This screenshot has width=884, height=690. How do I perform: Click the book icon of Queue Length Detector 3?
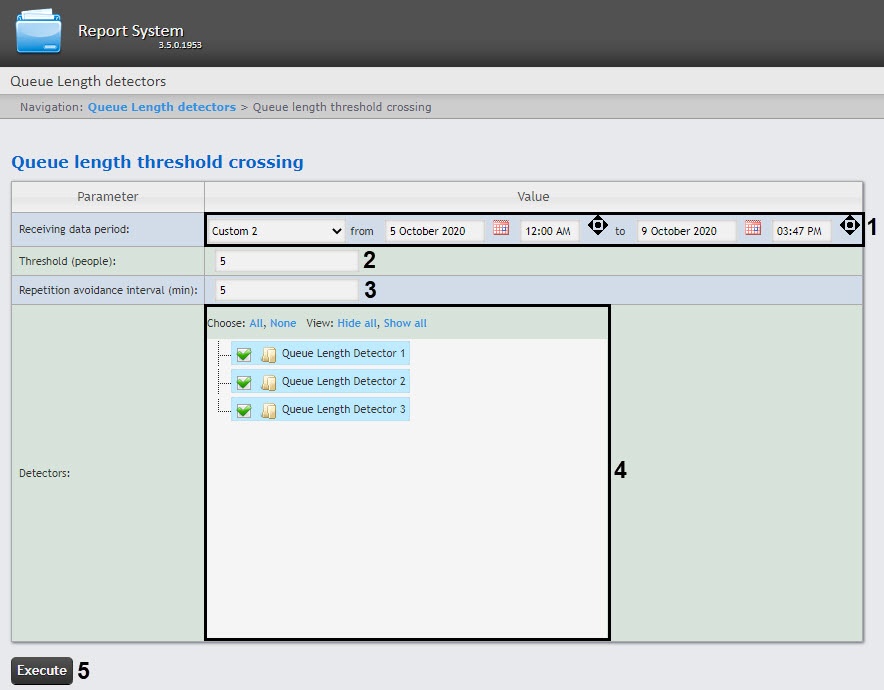click(x=268, y=410)
